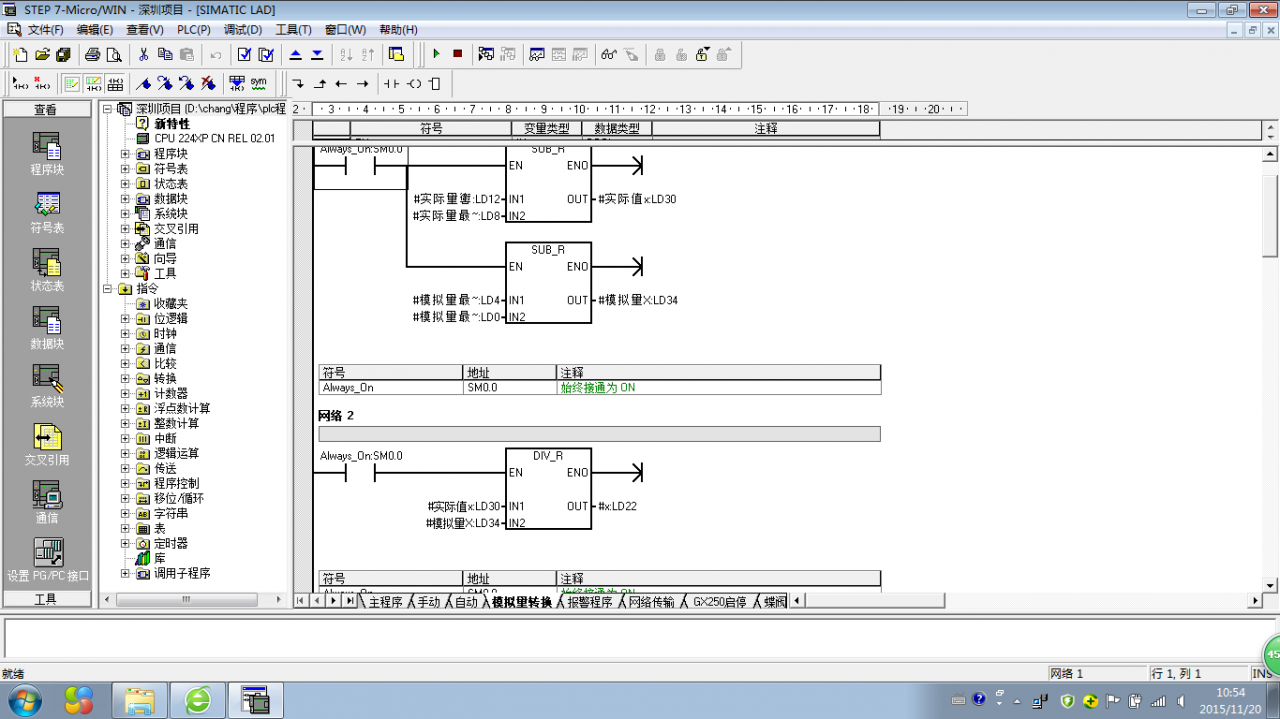Click the download-to-PLC down arrow icon

(x=317, y=54)
